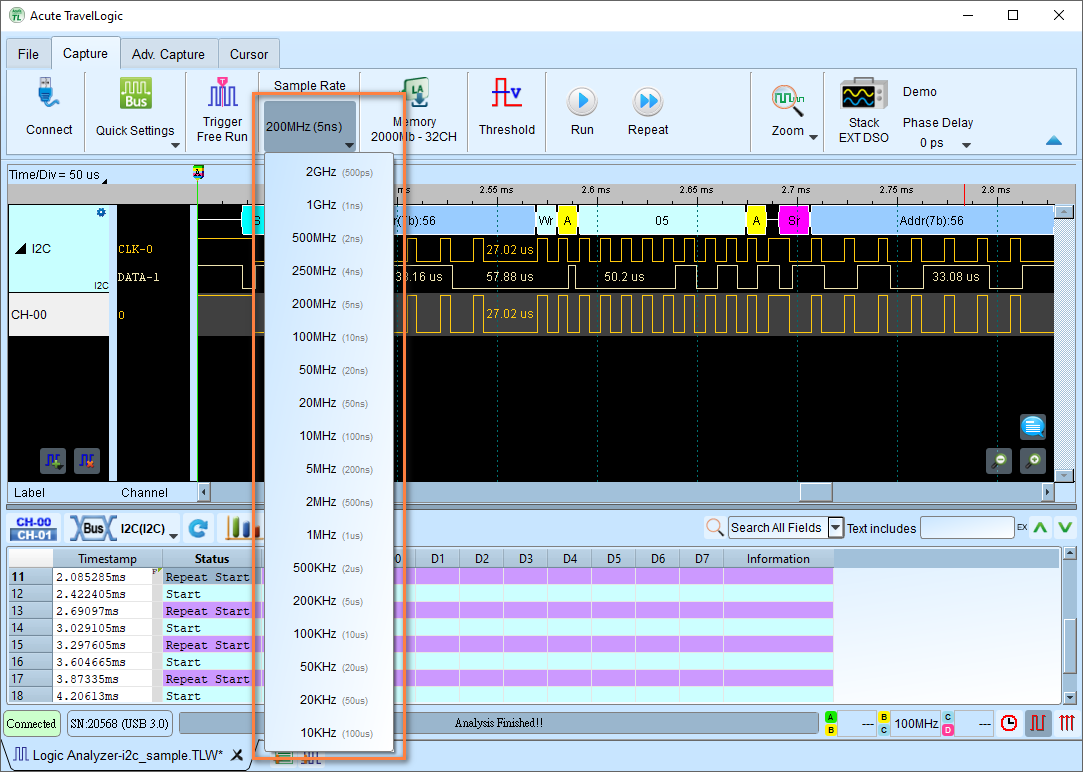Click the report list scroll-down arrow
Viewport: 1083px width, 772px height.
[1070, 697]
